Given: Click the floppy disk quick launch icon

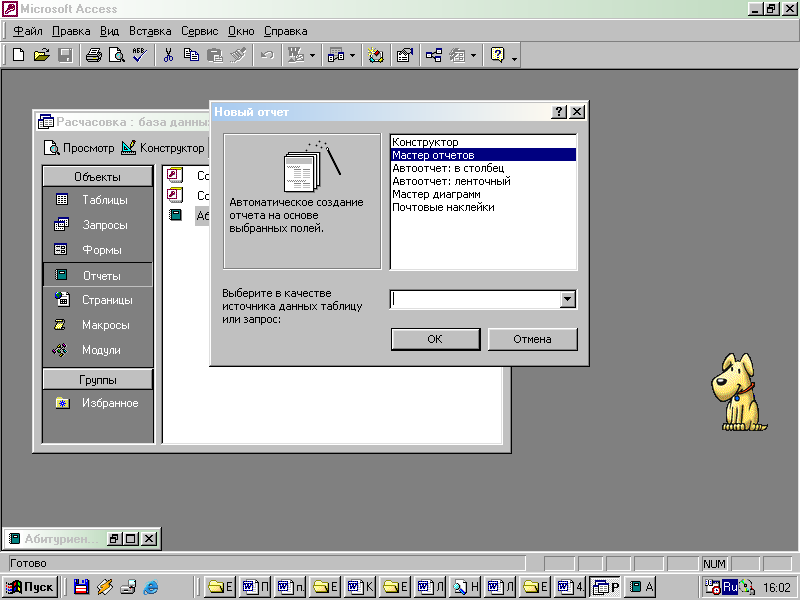Looking at the screenshot, I should tap(82, 587).
